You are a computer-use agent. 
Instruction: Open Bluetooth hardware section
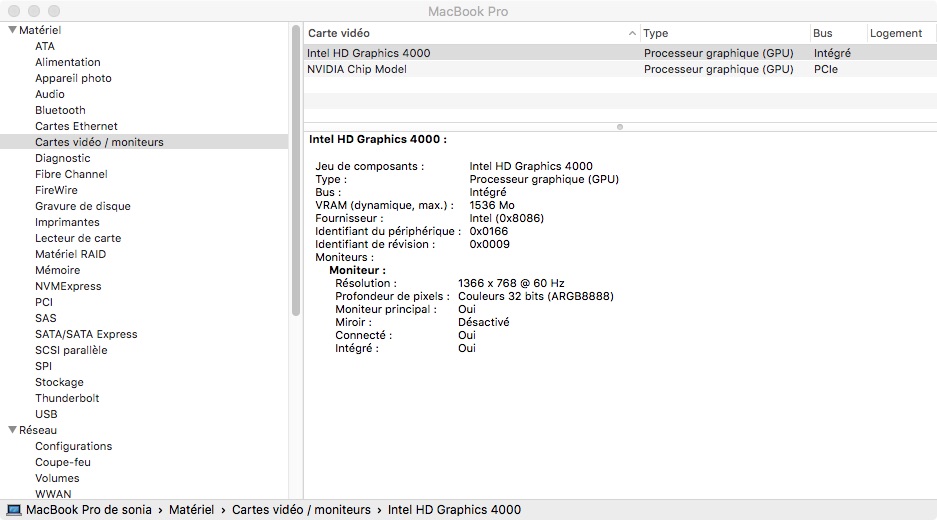pyautogui.click(x=60, y=110)
